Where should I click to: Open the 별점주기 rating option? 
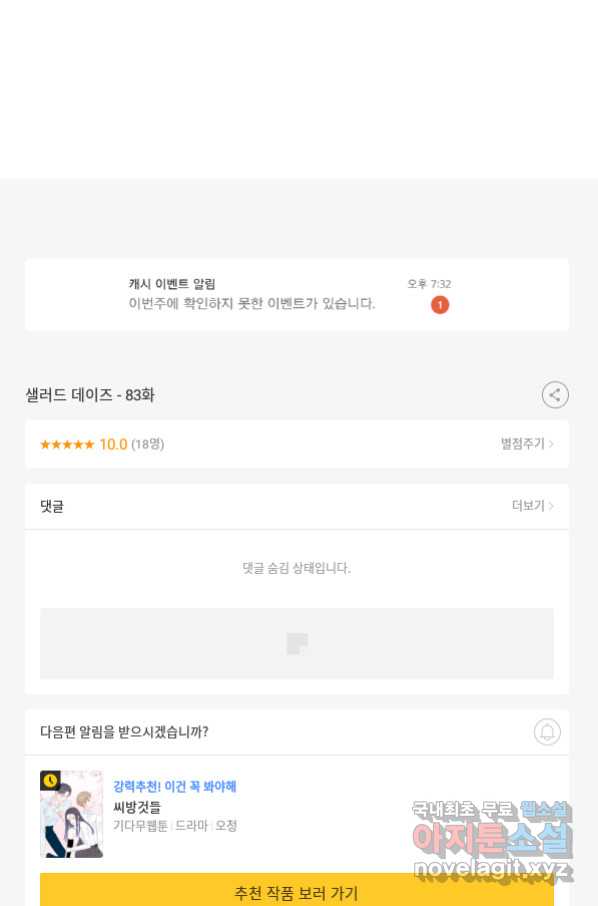tap(522, 444)
